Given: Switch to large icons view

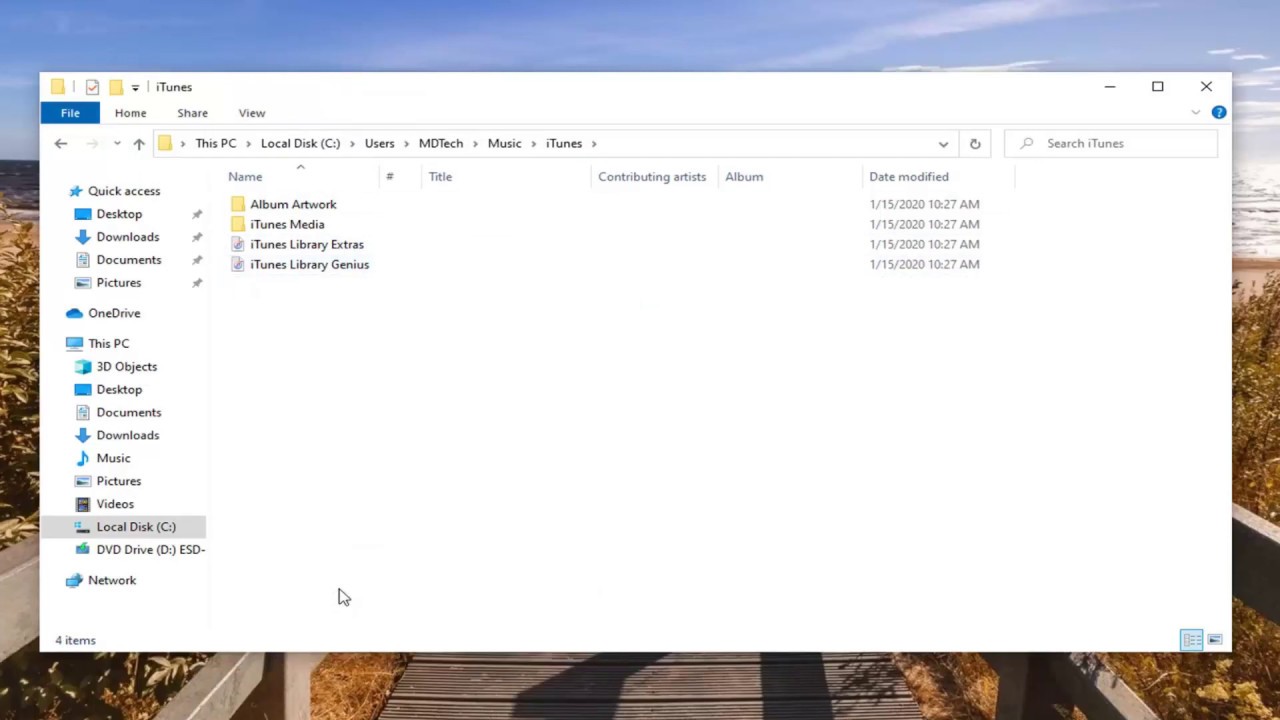Looking at the screenshot, I should [x=1215, y=640].
